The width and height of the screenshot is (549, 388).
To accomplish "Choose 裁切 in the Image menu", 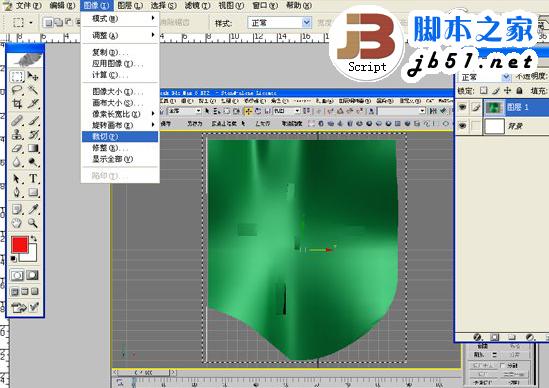I will click(x=120, y=137).
